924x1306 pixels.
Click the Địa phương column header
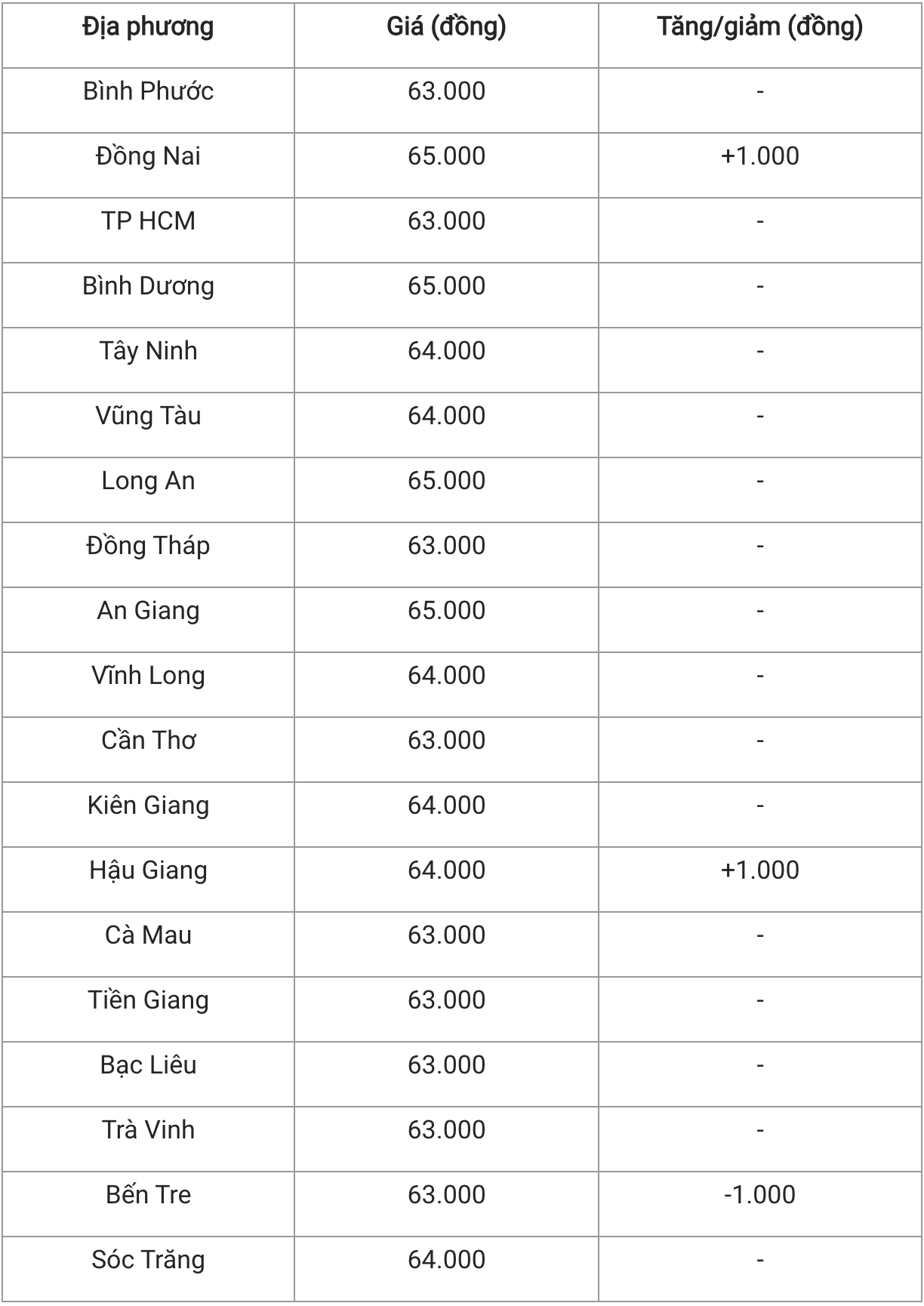click(148, 27)
